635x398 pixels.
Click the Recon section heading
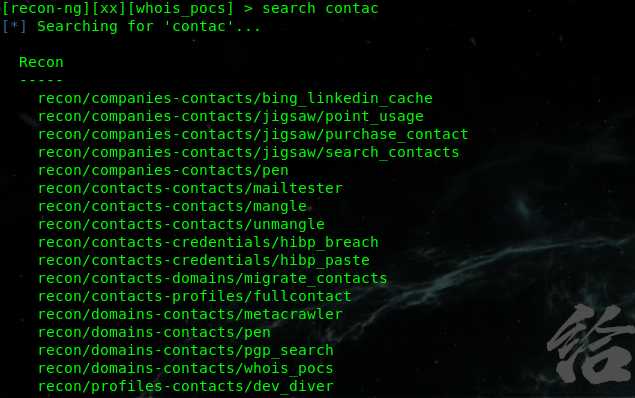tap(41, 62)
